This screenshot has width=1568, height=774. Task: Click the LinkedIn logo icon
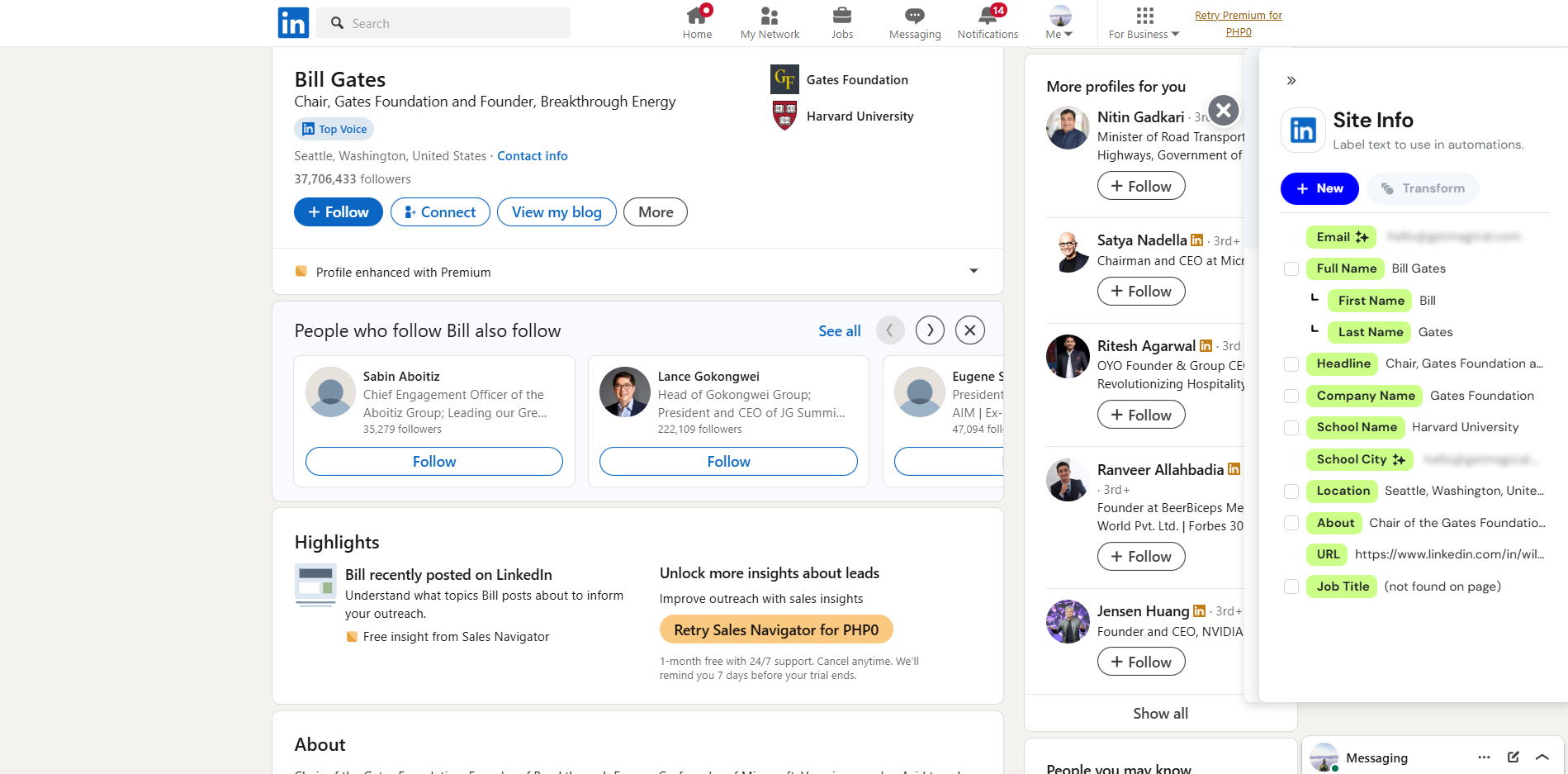pyautogui.click(x=293, y=23)
